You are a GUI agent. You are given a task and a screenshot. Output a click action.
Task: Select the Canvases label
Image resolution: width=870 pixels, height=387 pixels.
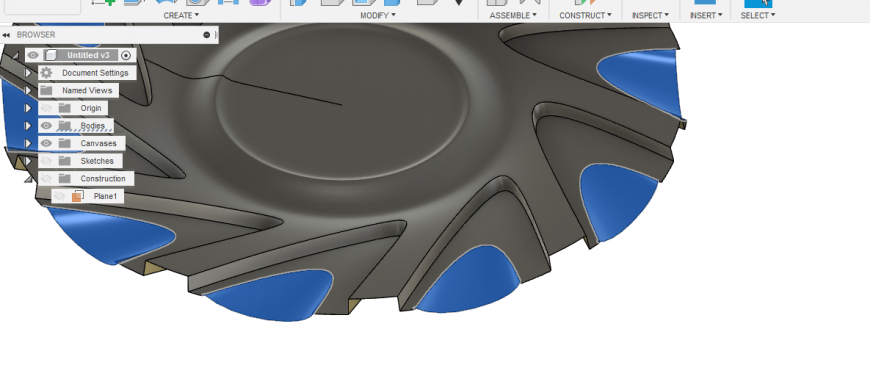click(98, 143)
